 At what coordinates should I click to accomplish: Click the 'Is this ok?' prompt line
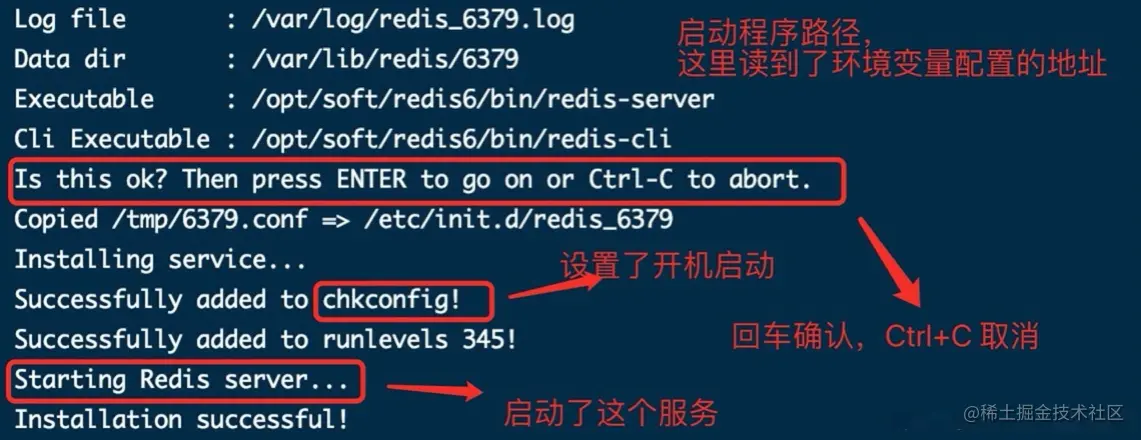click(x=413, y=179)
